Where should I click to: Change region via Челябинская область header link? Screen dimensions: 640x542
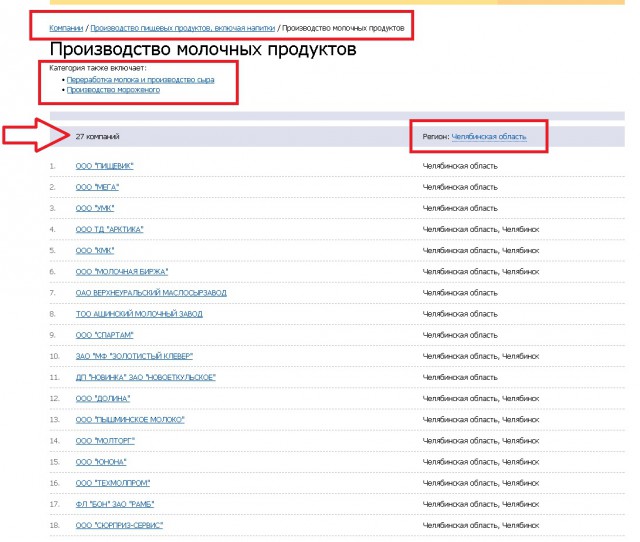[489, 137]
